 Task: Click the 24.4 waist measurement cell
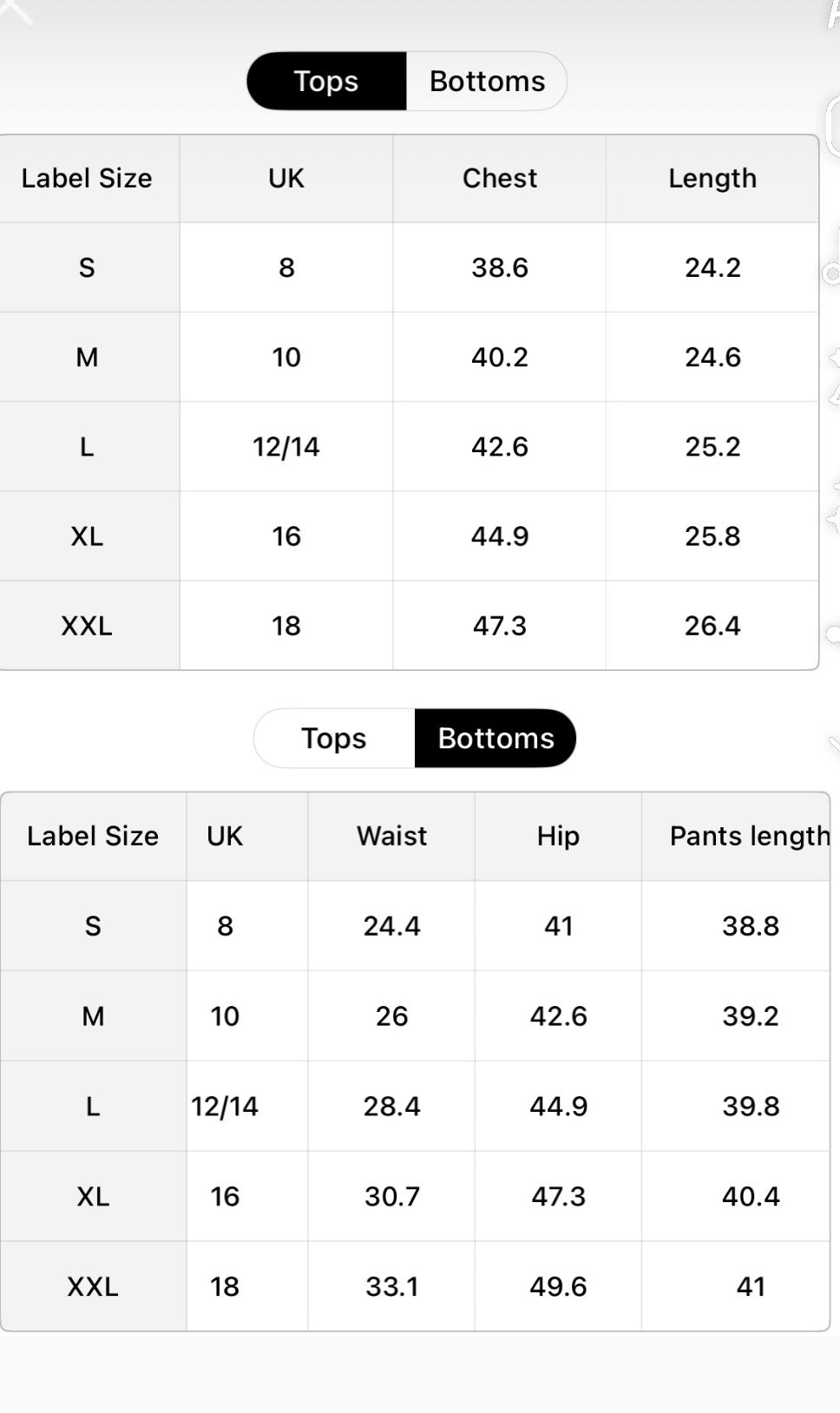[391, 926]
